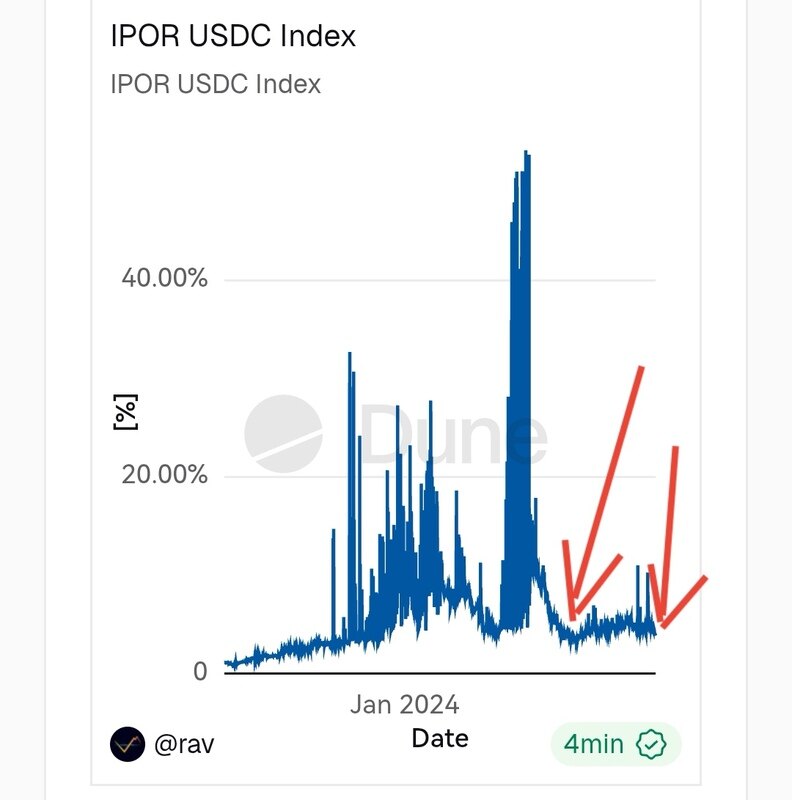Open the @rav username link

(x=185, y=744)
